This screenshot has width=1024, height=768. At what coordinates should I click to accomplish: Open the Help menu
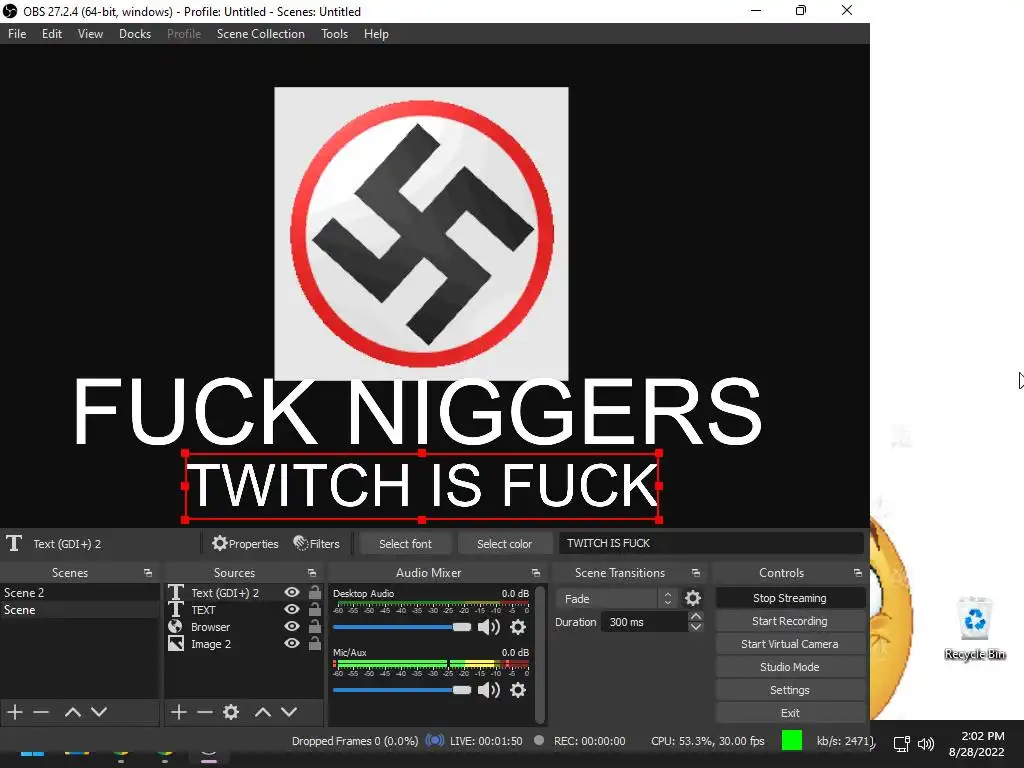(376, 34)
